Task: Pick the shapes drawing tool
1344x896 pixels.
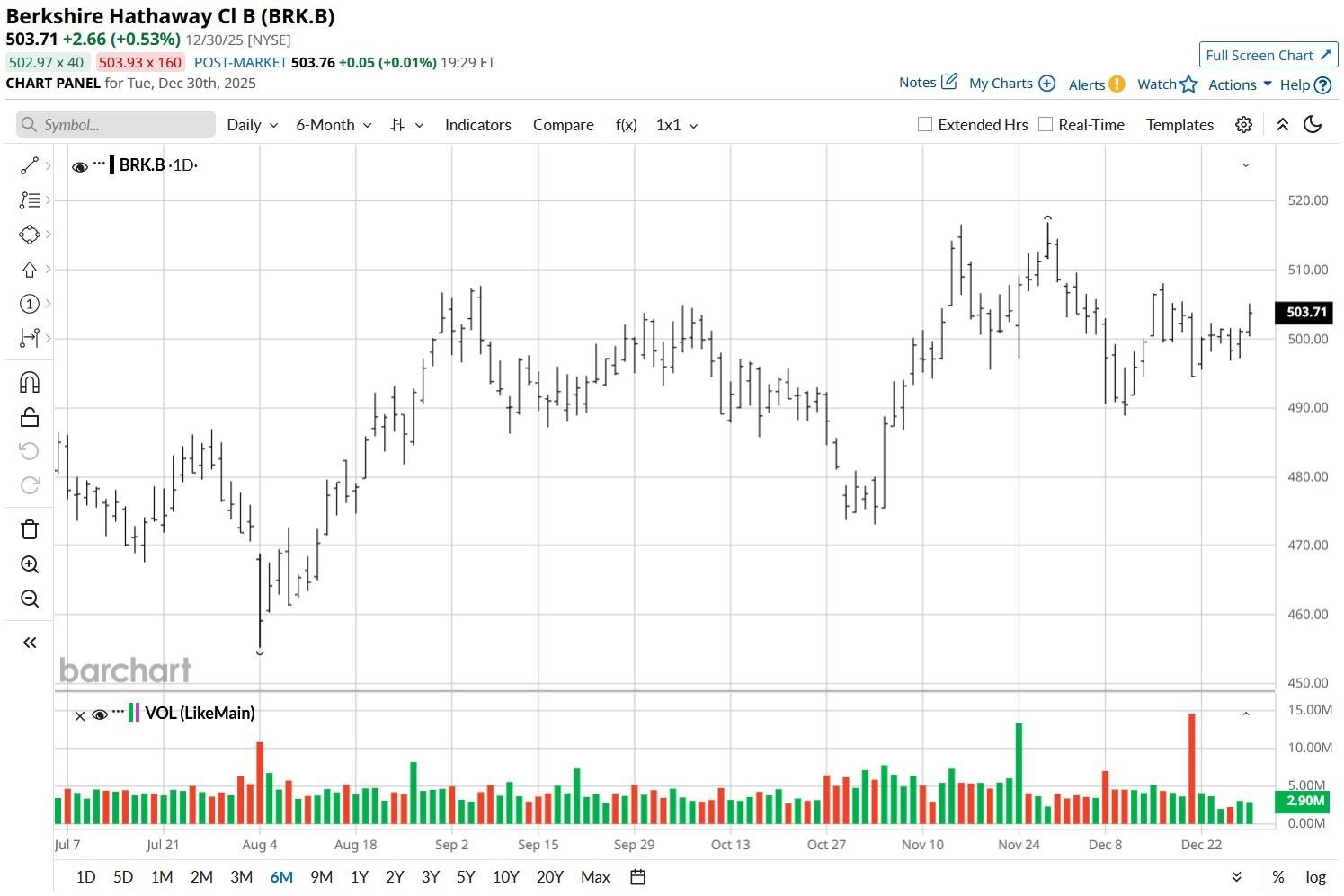Action: pos(29,235)
